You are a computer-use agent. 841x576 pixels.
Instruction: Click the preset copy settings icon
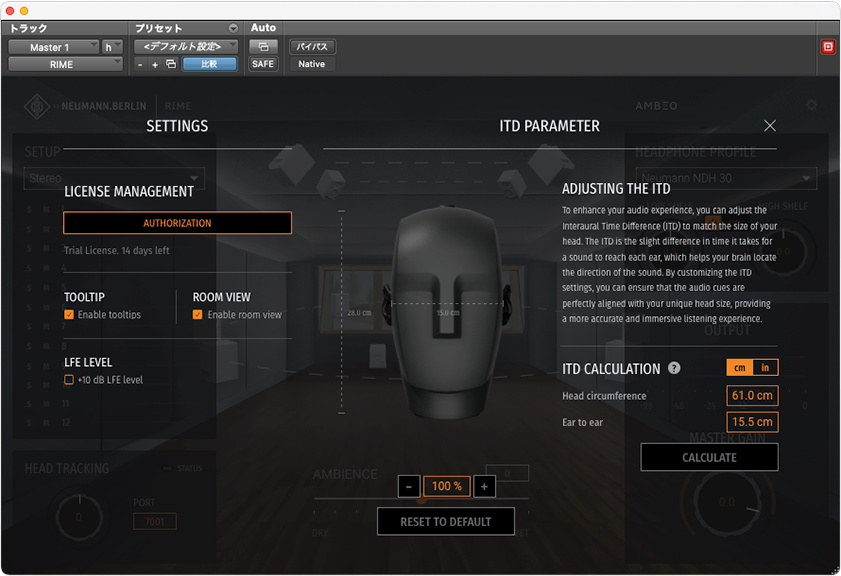(x=171, y=64)
